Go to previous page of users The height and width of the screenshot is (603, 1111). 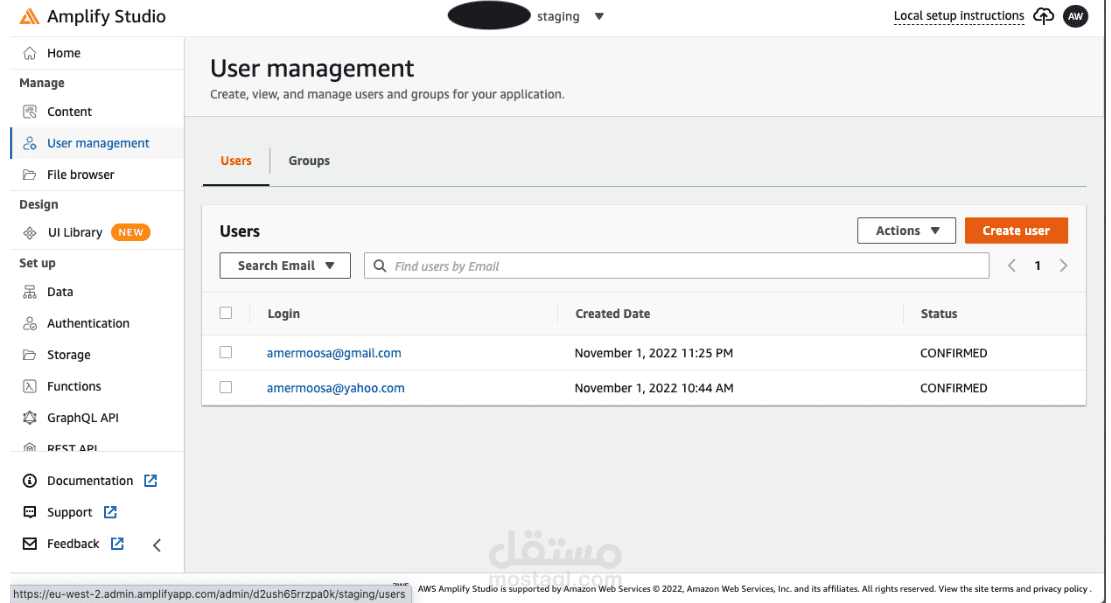pos(1012,266)
